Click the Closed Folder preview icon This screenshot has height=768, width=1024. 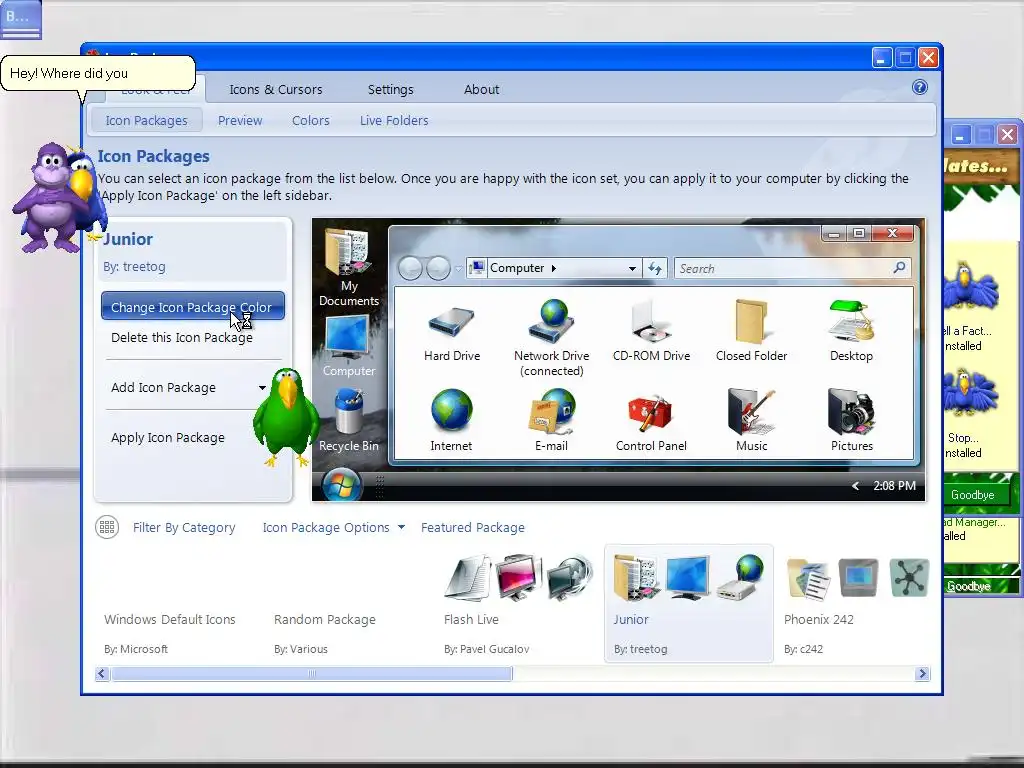point(751,321)
